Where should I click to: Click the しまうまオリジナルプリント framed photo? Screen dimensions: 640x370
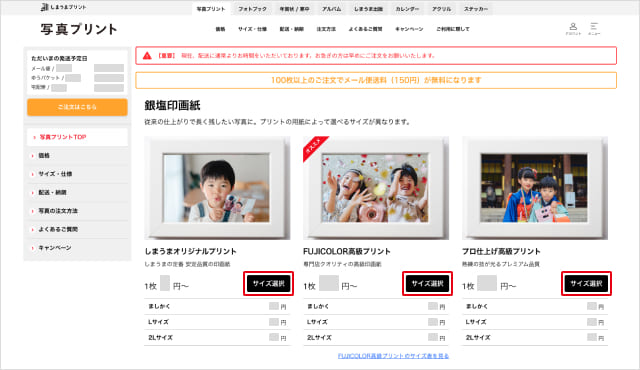[217, 188]
